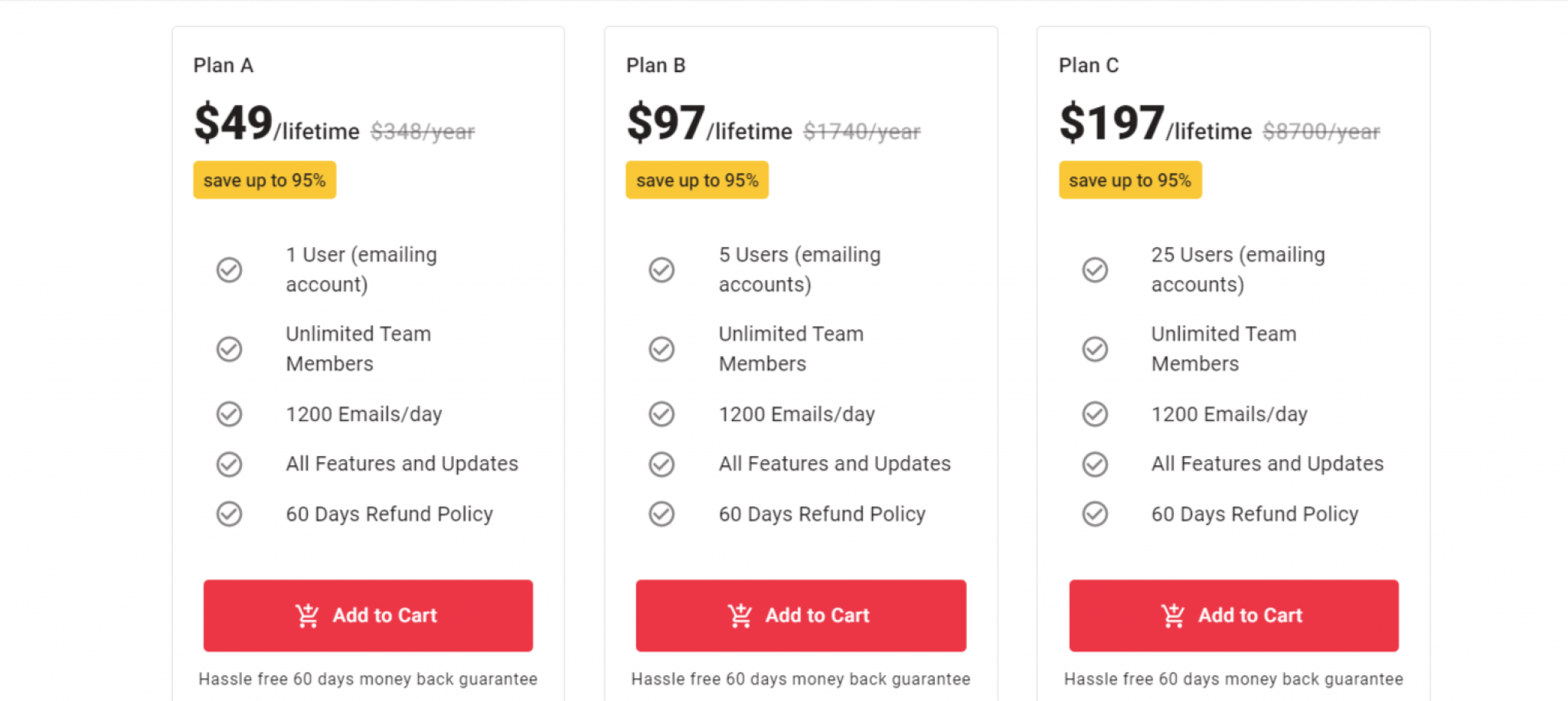Click the crossed-out $348/year price
This screenshot has height=701, width=1568.
(423, 132)
